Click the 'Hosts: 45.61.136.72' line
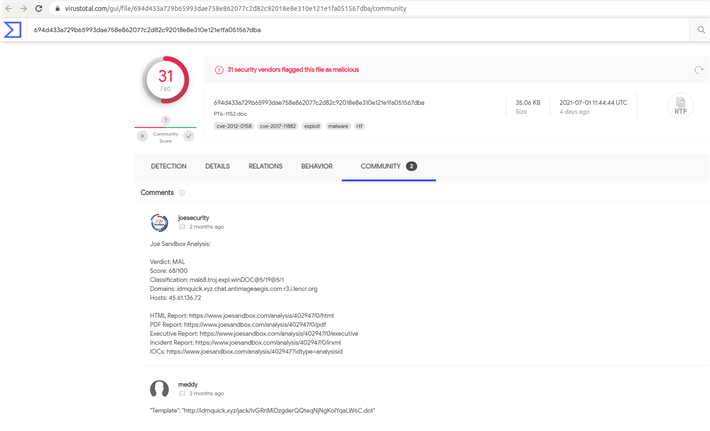 click(x=175, y=298)
